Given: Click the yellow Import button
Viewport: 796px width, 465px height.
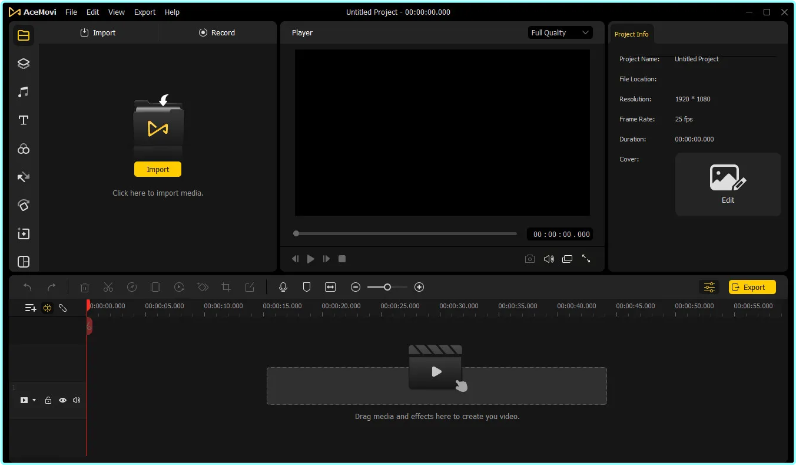Looking at the screenshot, I should point(157,170).
